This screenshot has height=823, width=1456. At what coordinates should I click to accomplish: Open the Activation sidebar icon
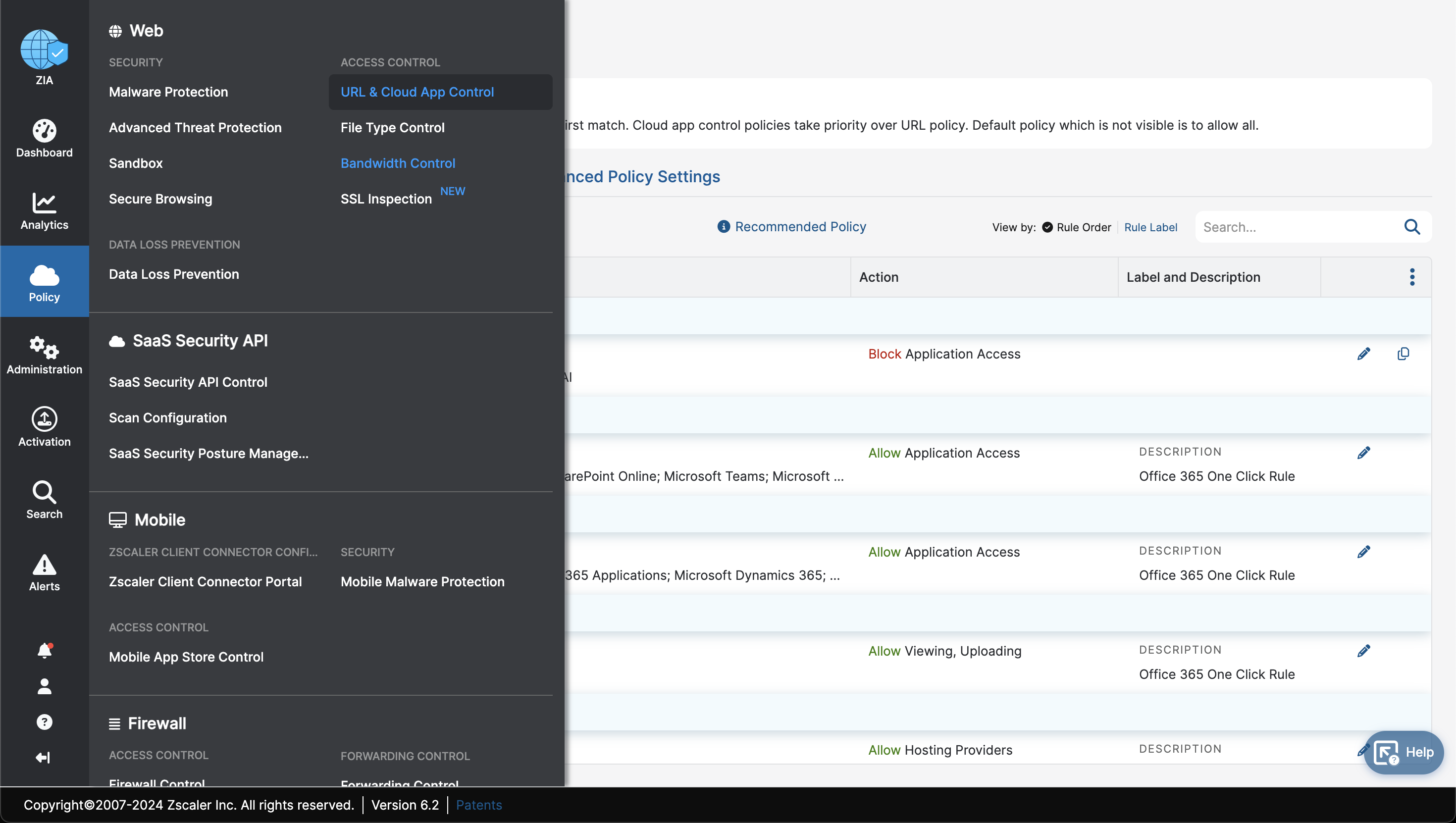44,419
